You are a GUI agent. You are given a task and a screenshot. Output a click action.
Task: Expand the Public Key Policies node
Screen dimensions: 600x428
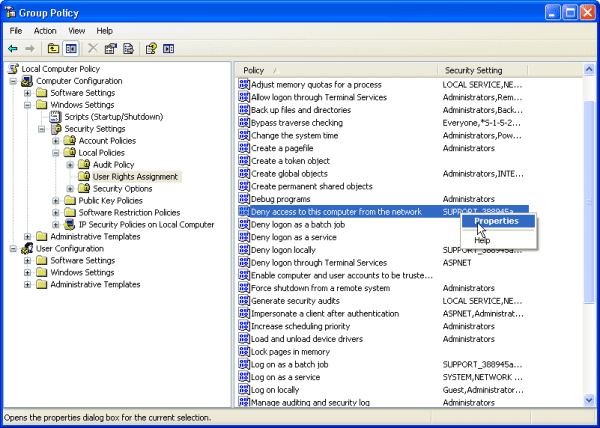57,201
